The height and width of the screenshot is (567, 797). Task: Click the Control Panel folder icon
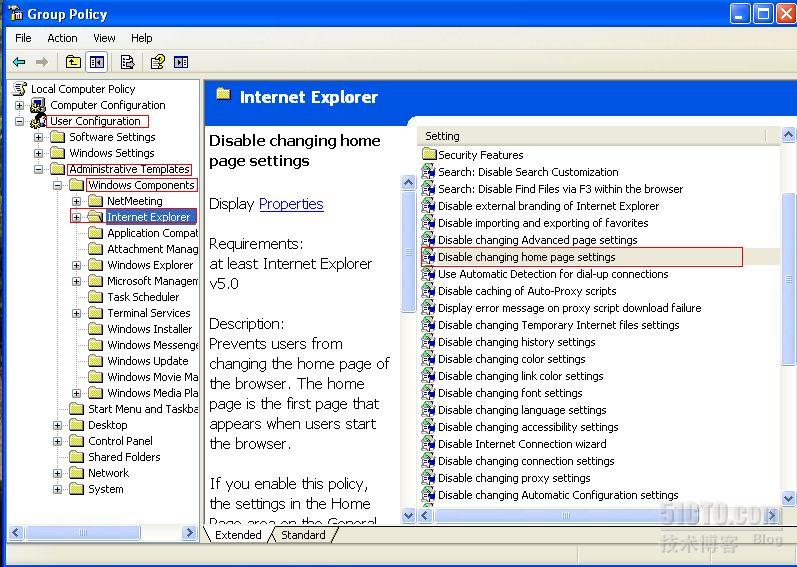(x=76, y=440)
